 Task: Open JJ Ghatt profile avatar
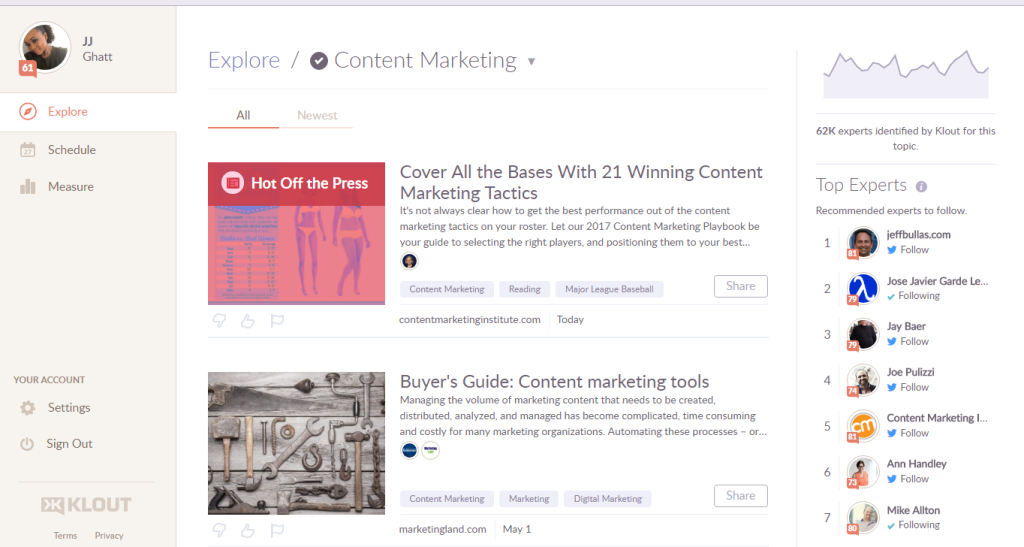pos(44,48)
